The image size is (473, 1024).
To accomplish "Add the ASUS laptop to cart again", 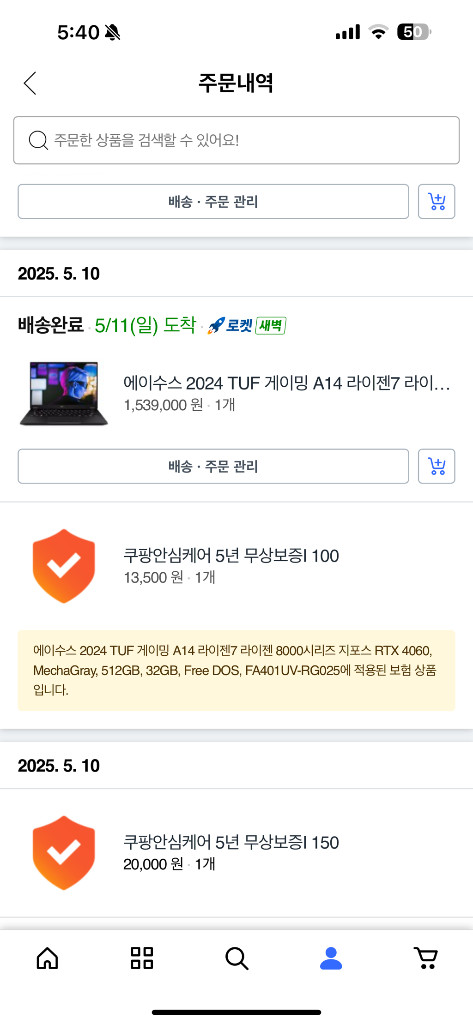I will click(436, 466).
